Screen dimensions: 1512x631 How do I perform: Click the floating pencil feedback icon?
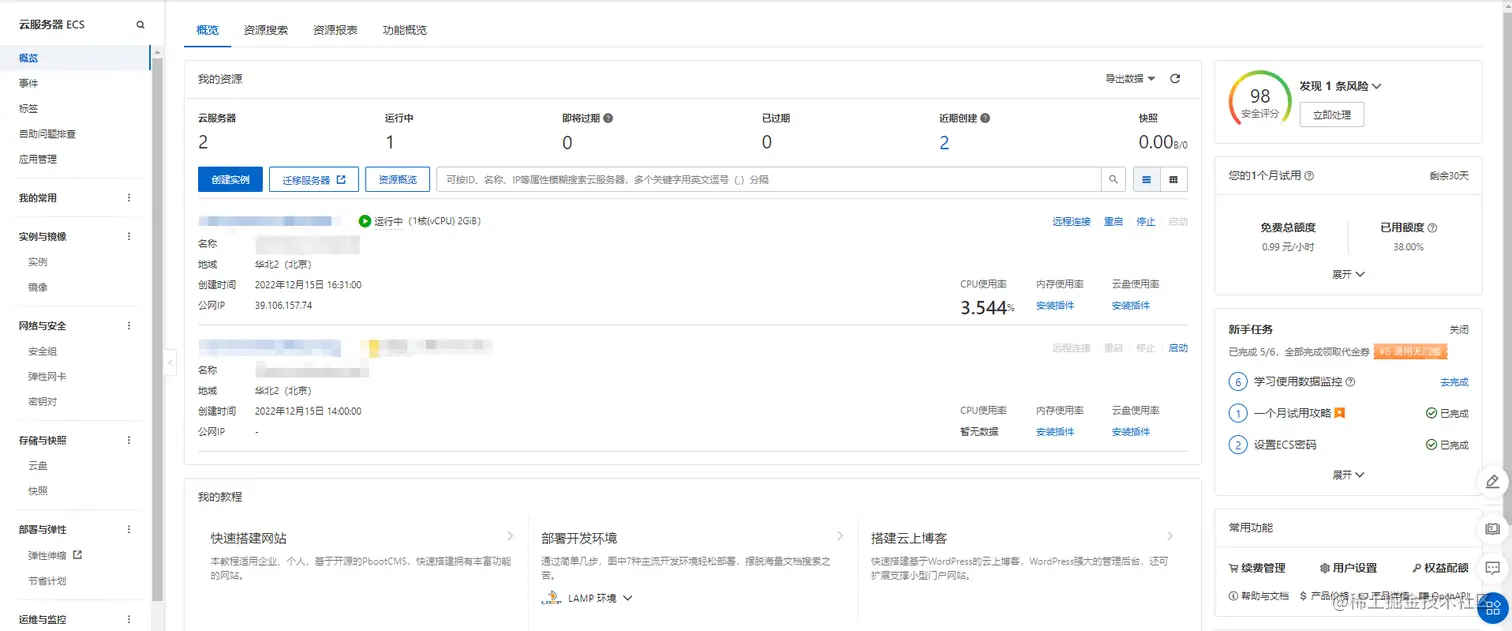pos(1492,482)
